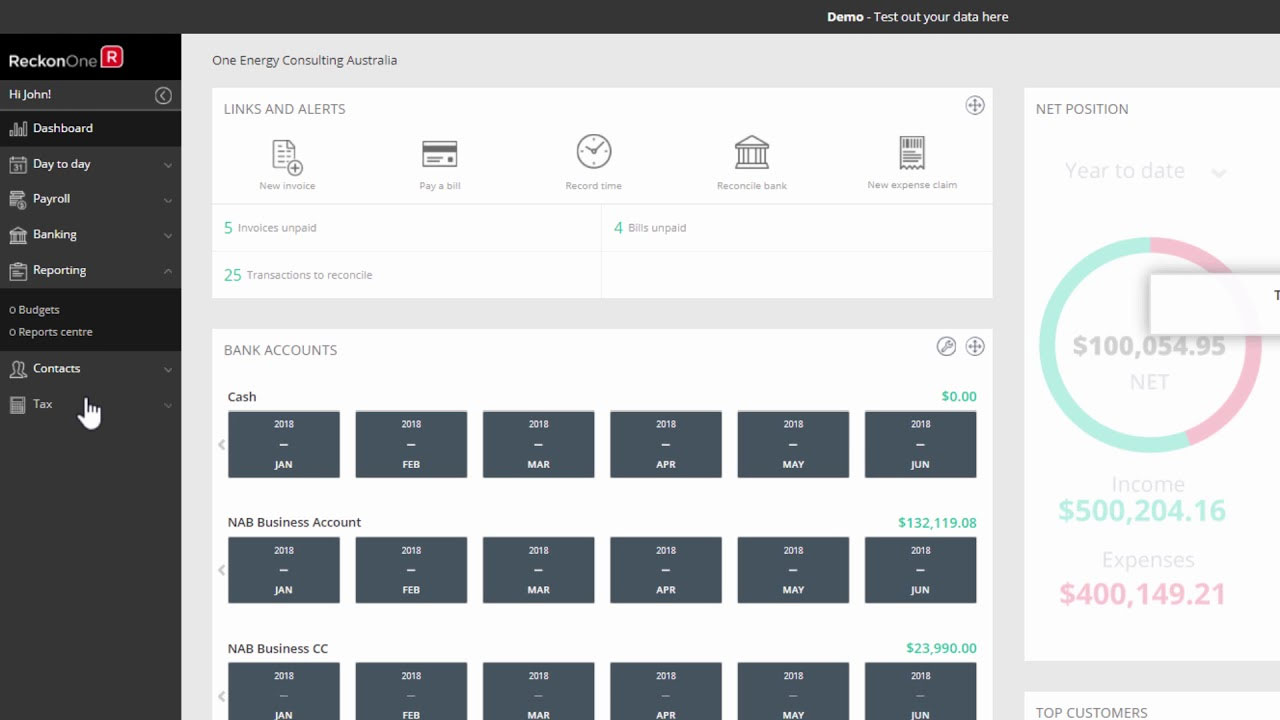The image size is (1280, 720).
Task: Click the Demo banner text at top
Action: tap(917, 17)
